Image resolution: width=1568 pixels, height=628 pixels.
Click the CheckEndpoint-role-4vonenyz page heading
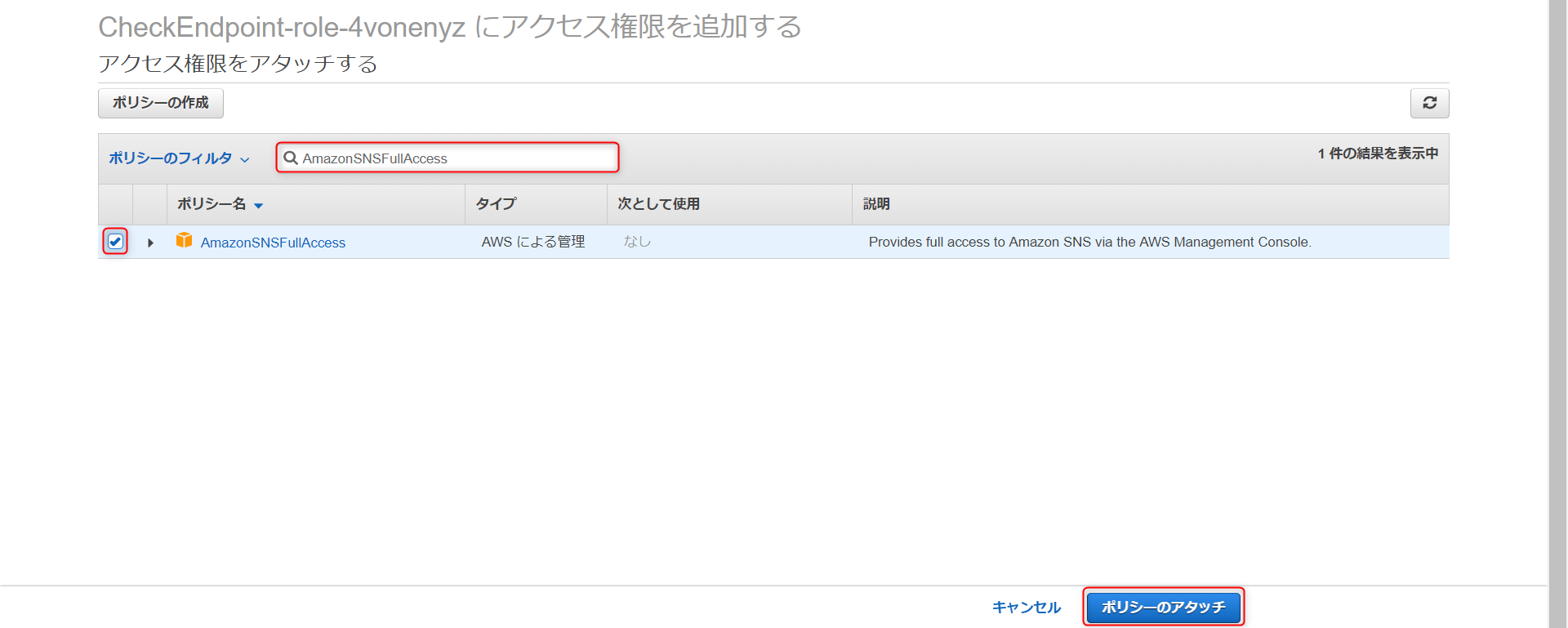450,27
